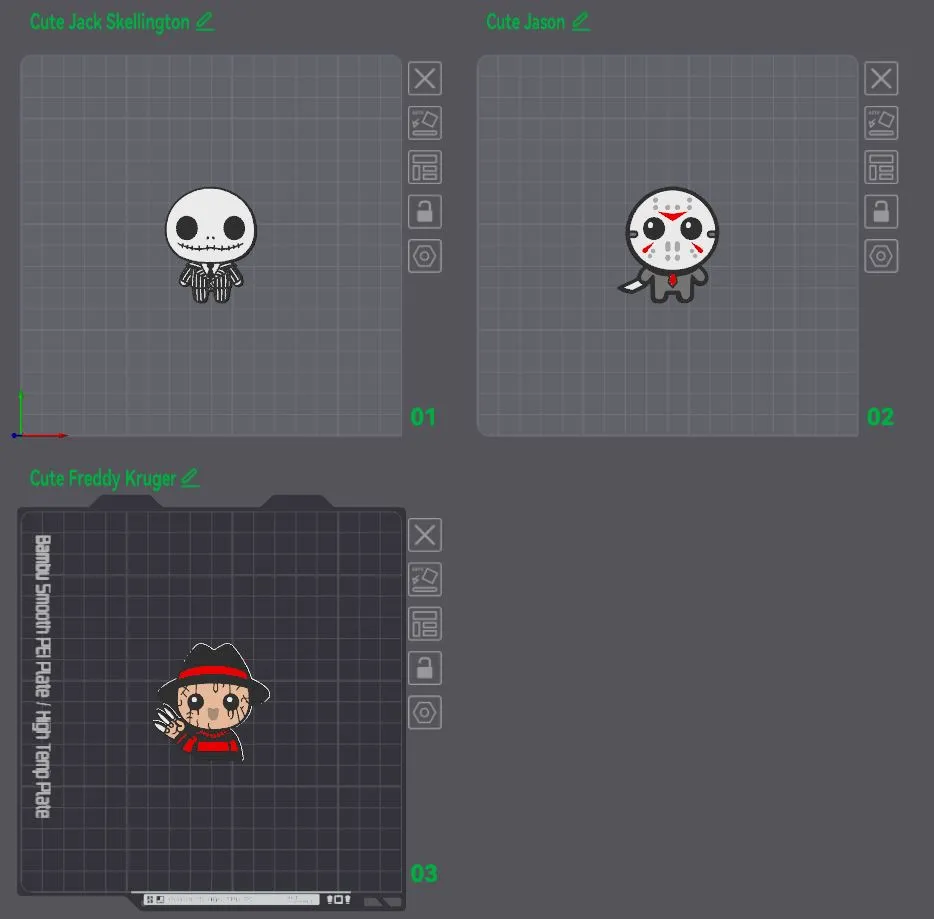Open plate settings for Cute Freddy Kruger
The image size is (934, 919).
tap(424, 712)
